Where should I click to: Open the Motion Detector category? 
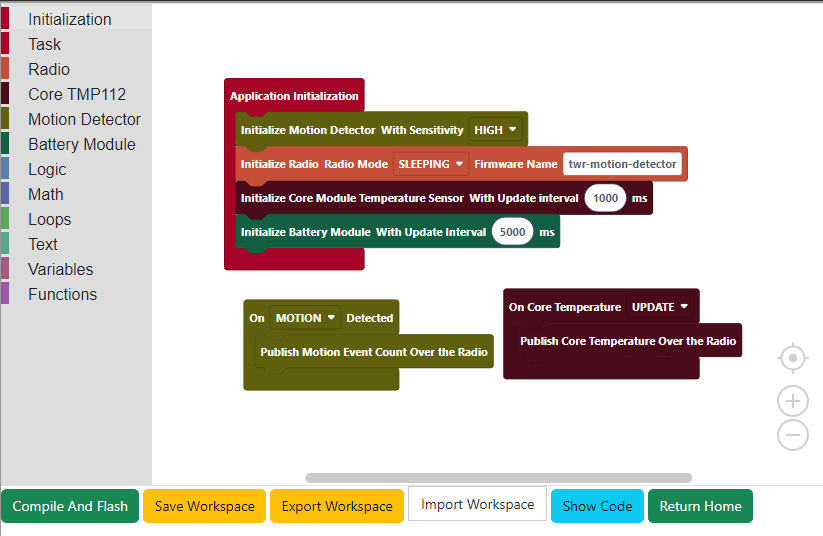84,119
